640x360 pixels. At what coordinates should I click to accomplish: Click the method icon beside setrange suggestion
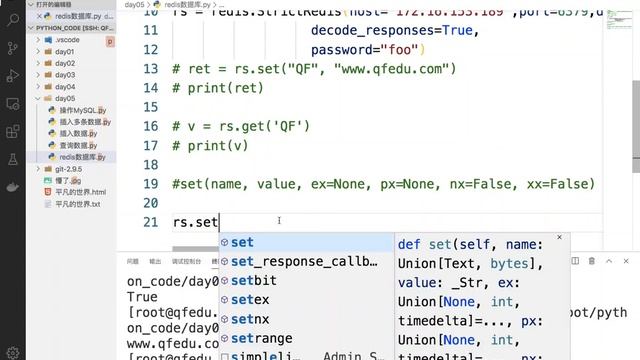[x=224, y=338]
